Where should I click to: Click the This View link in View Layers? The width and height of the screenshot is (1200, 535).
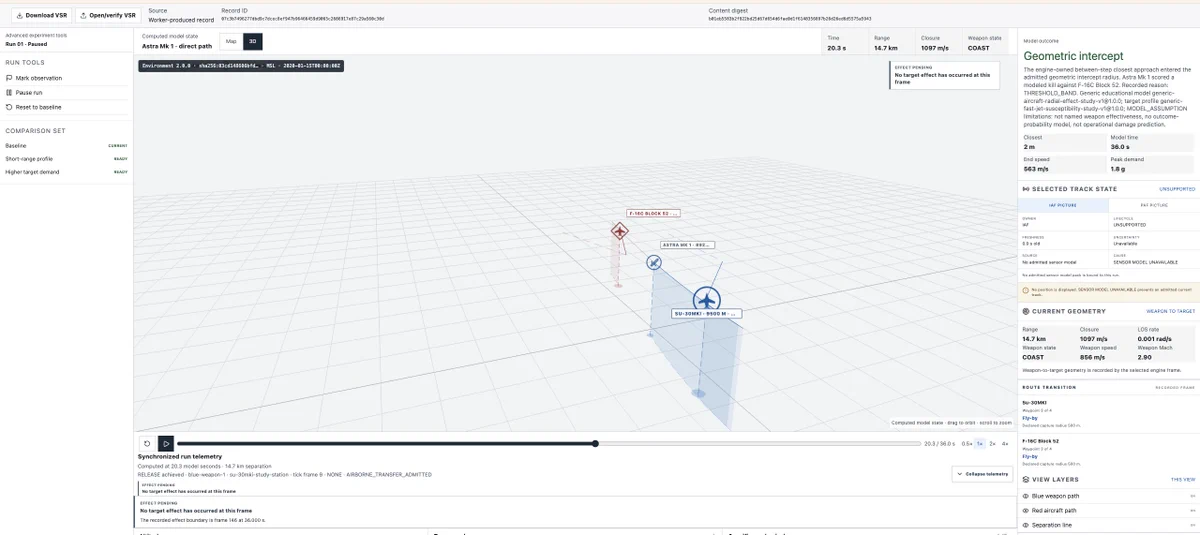point(1183,480)
